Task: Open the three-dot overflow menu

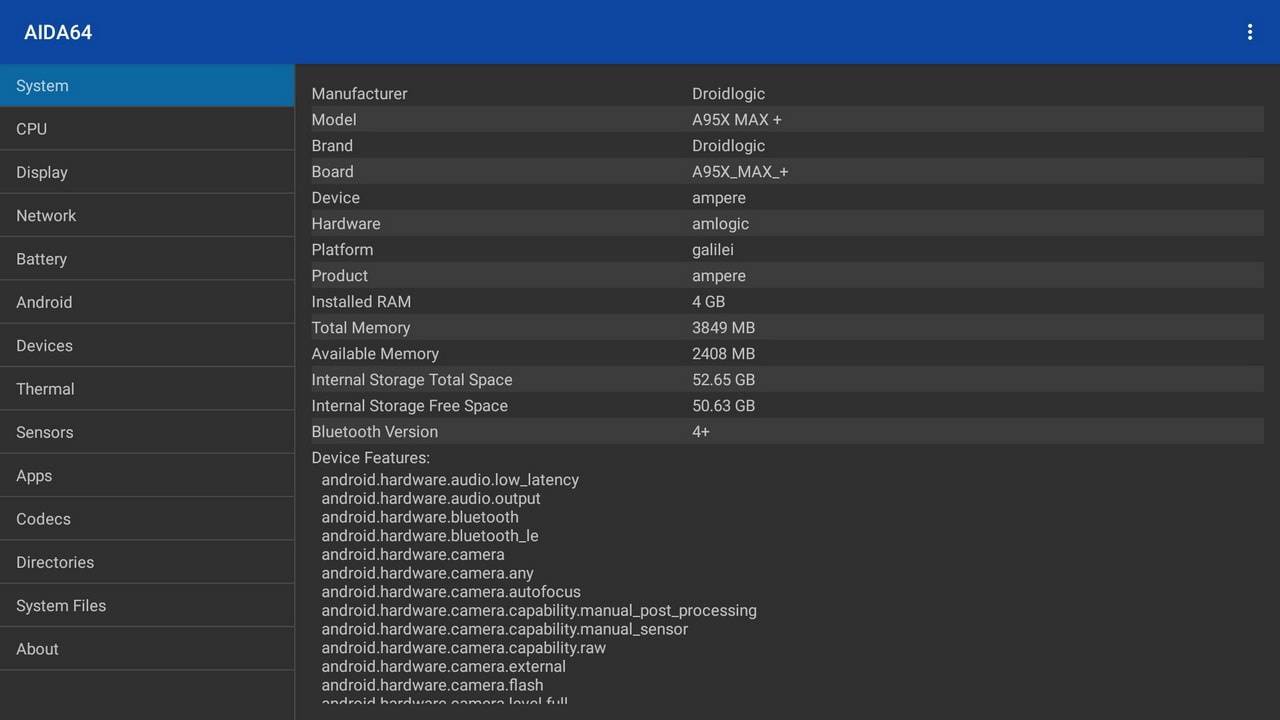Action: [1249, 32]
